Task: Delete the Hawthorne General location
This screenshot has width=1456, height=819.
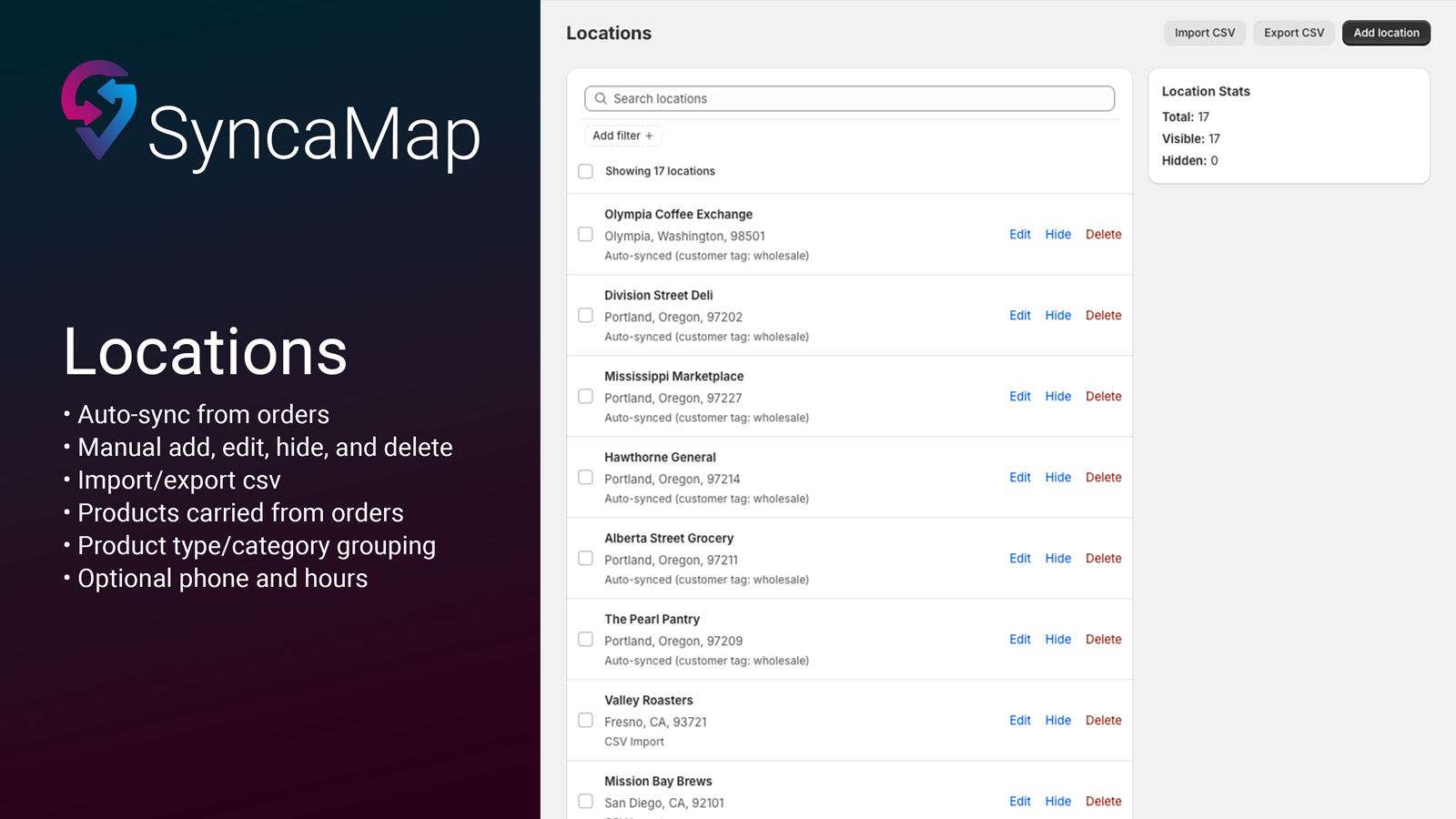Action: tap(1104, 477)
